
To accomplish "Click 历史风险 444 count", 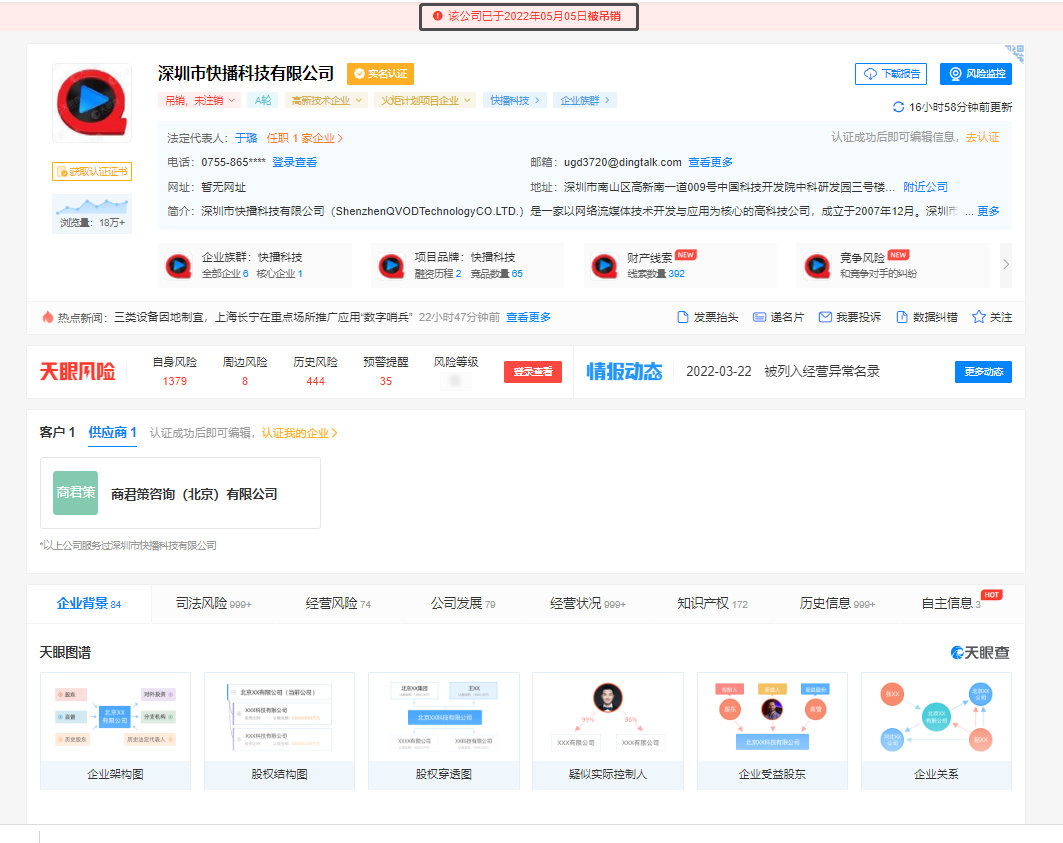I will point(315,381).
